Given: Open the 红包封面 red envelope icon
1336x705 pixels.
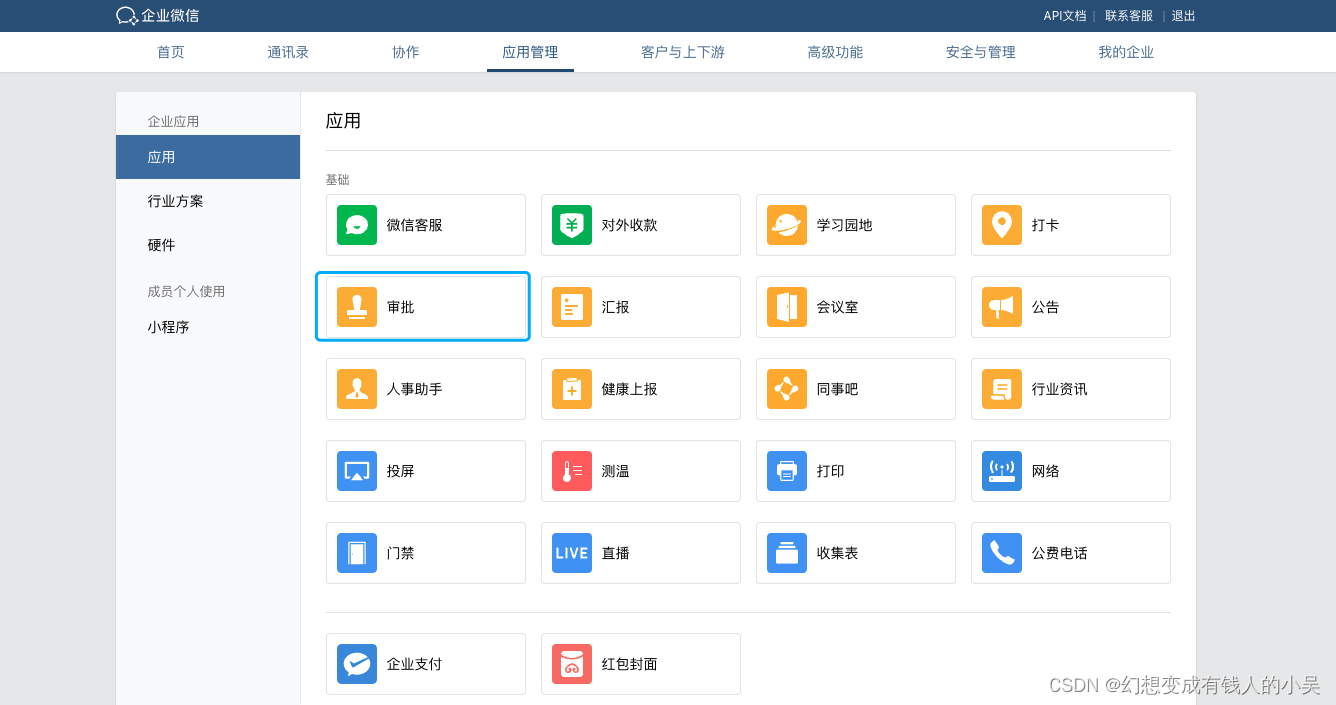Looking at the screenshot, I should (x=572, y=664).
